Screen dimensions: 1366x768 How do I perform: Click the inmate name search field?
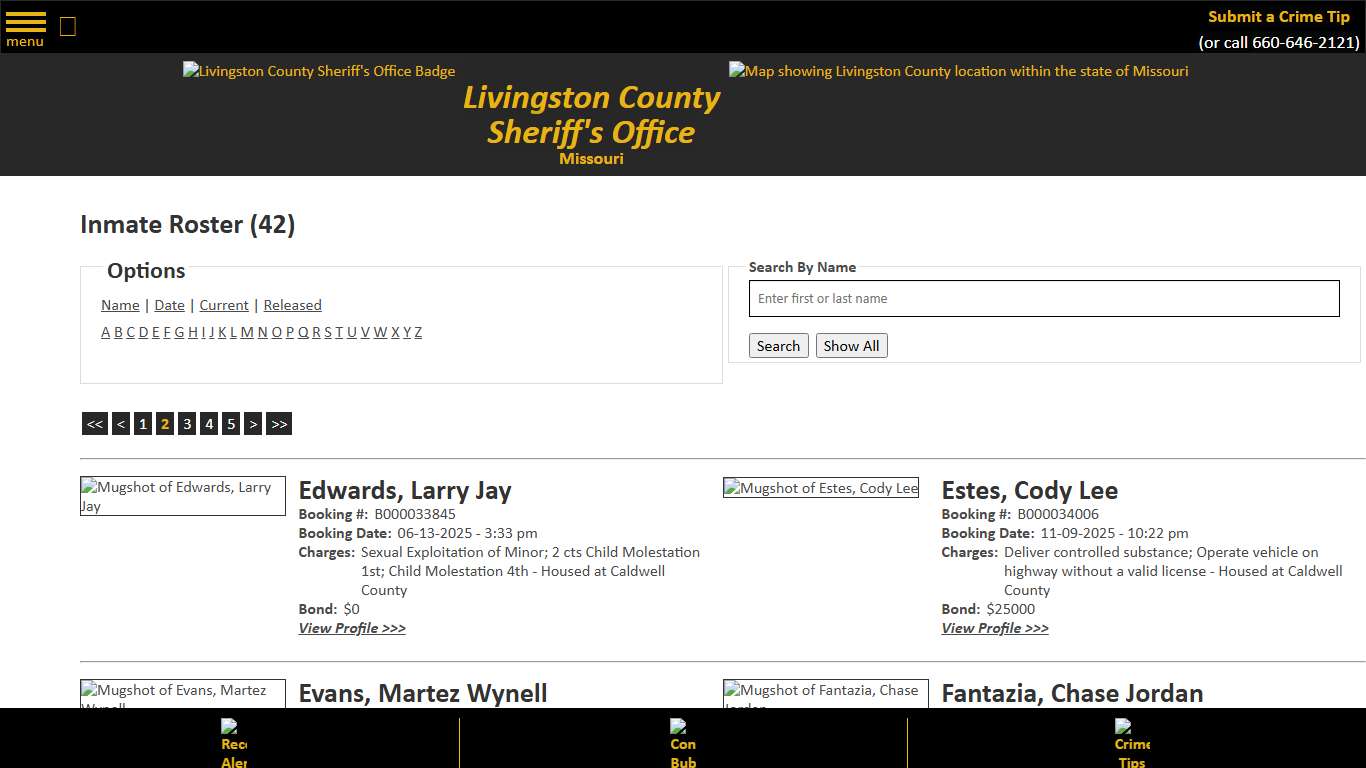[x=1044, y=298]
